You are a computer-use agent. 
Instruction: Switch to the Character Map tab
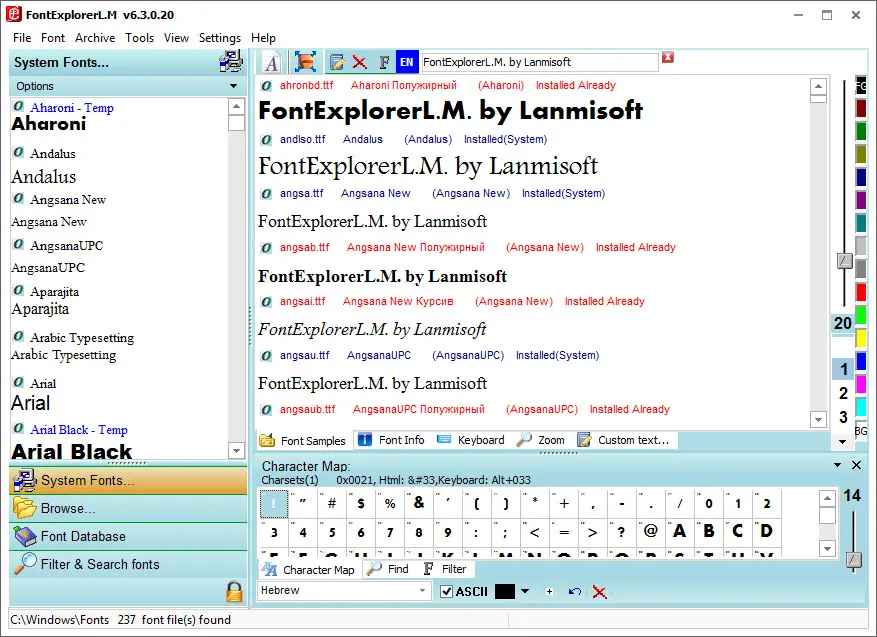click(308, 570)
